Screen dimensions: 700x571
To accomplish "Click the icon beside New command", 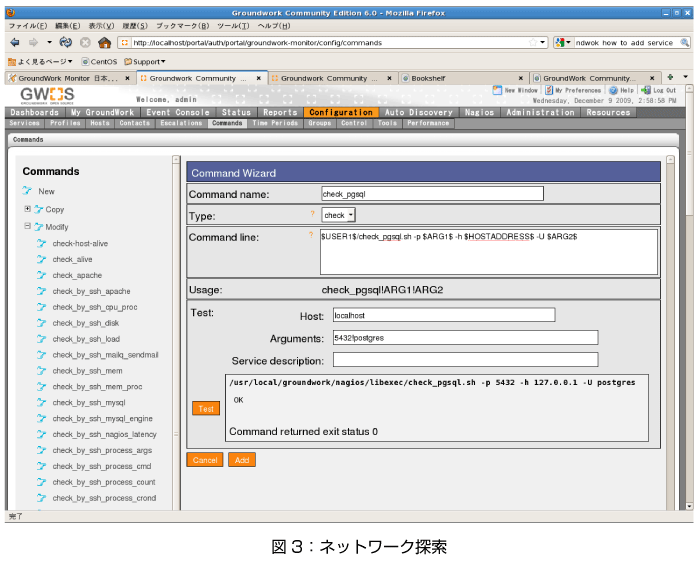I will 27,191.
